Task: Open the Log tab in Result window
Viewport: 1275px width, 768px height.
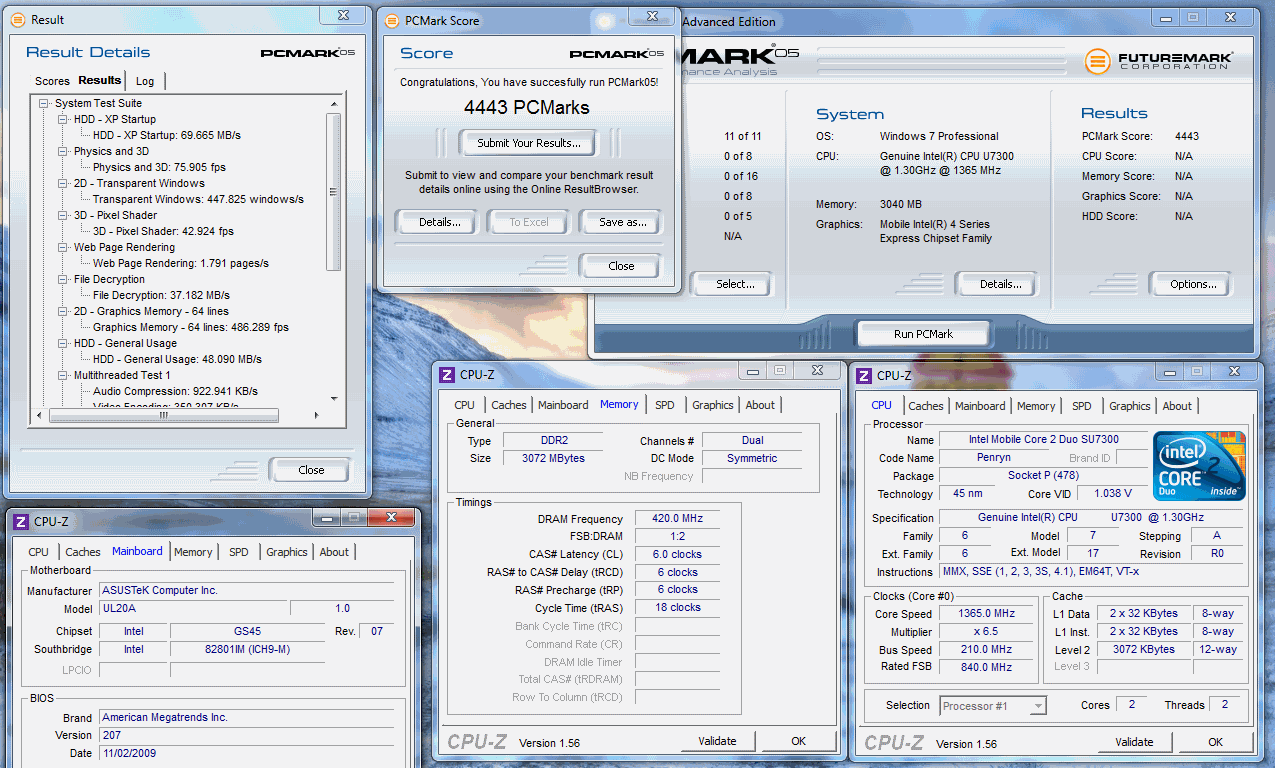Action: click(145, 81)
